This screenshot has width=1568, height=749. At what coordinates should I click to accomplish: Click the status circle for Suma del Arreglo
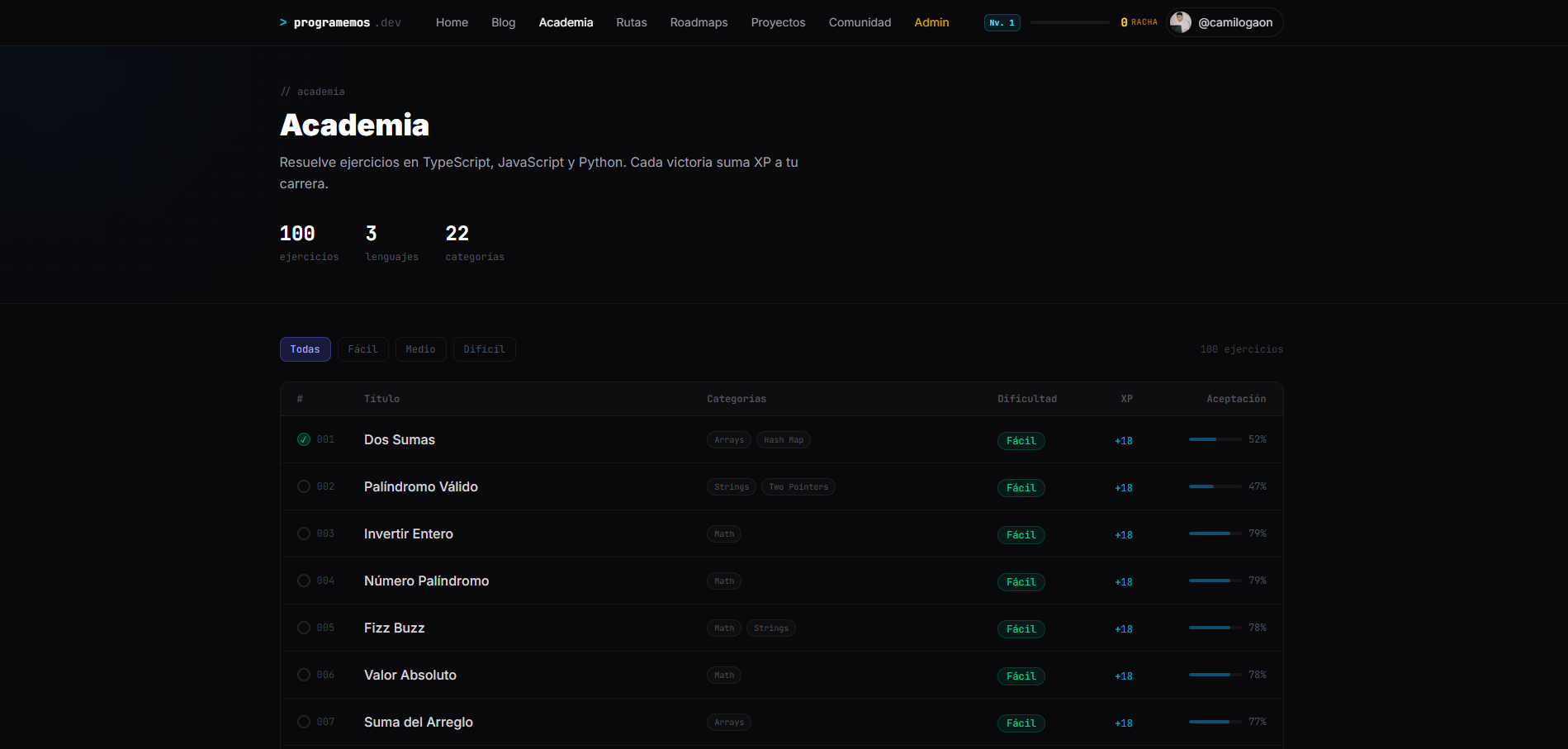tap(304, 722)
